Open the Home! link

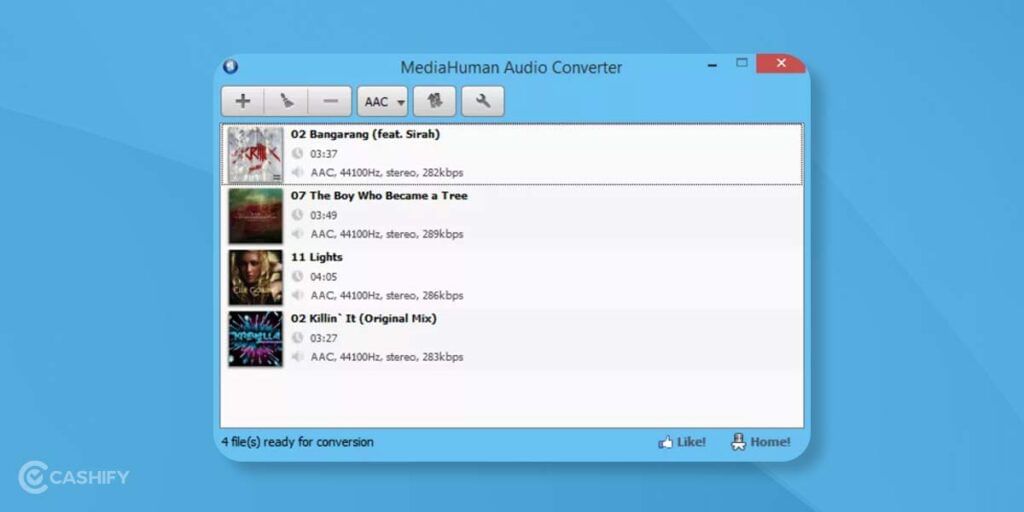click(761, 442)
